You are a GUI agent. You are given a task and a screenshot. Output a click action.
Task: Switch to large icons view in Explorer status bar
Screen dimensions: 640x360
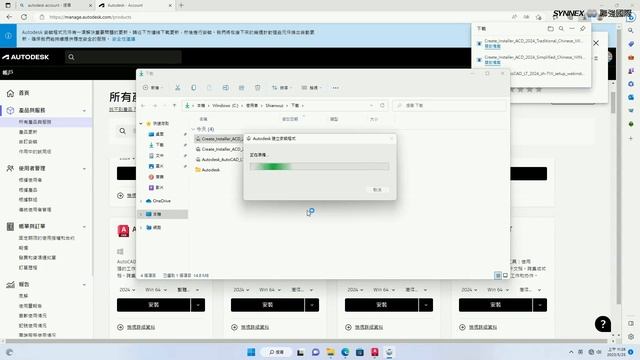(x=505, y=276)
